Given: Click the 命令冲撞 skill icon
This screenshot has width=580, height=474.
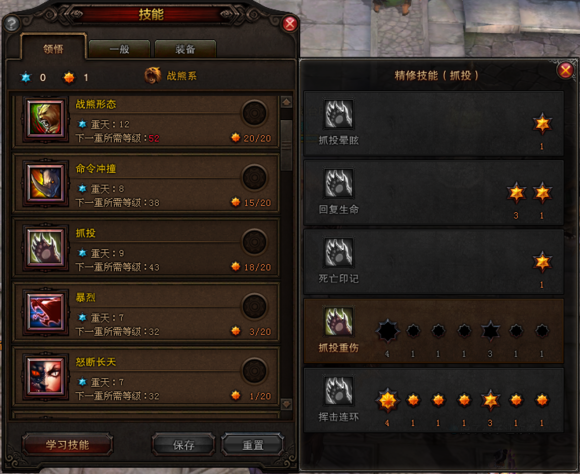Looking at the screenshot, I should click(45, 184).
